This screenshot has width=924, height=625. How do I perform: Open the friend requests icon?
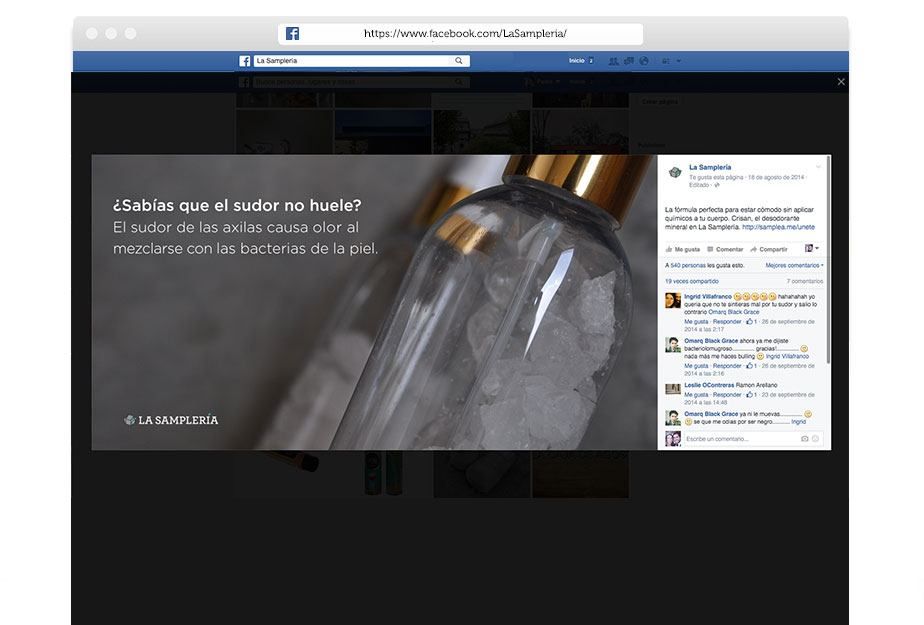coord(613,61)
